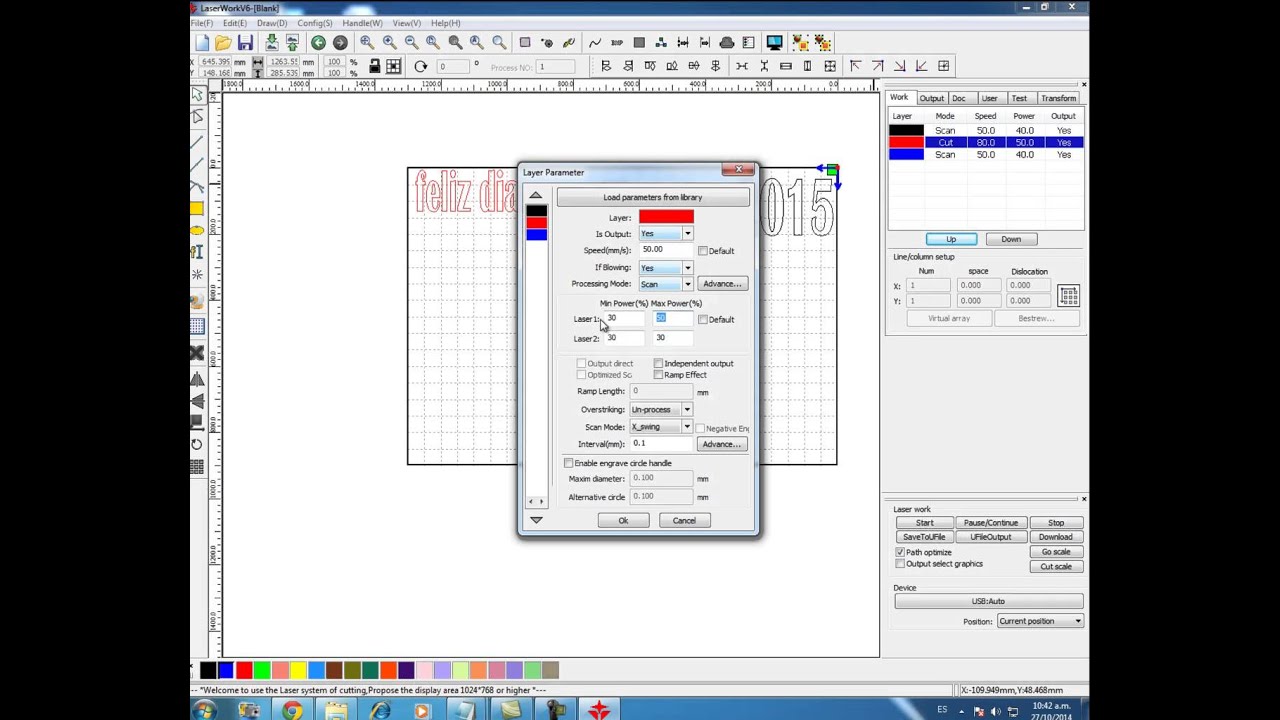Click the array grid tool at toolbar bottom
Viewport: 1280px width, 720px height.
(197, 467)
